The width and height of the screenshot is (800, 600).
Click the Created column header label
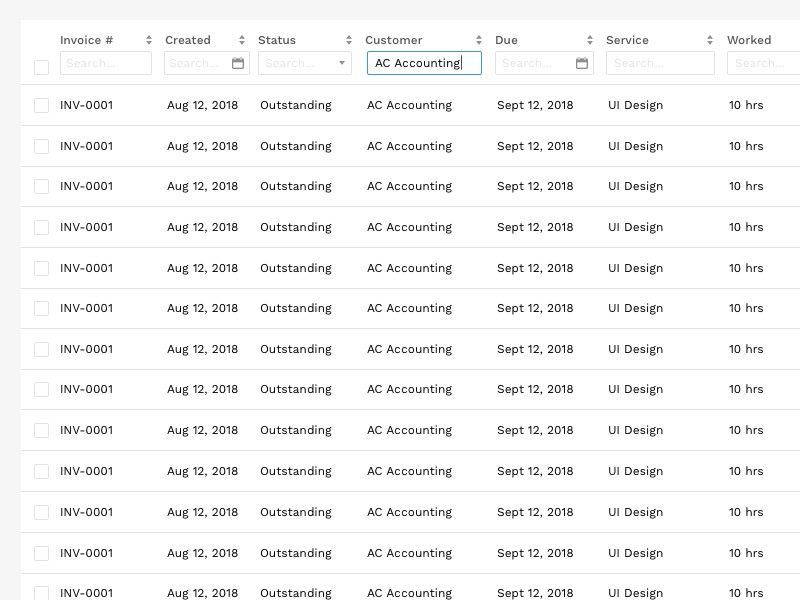click(x=188, y=40)
